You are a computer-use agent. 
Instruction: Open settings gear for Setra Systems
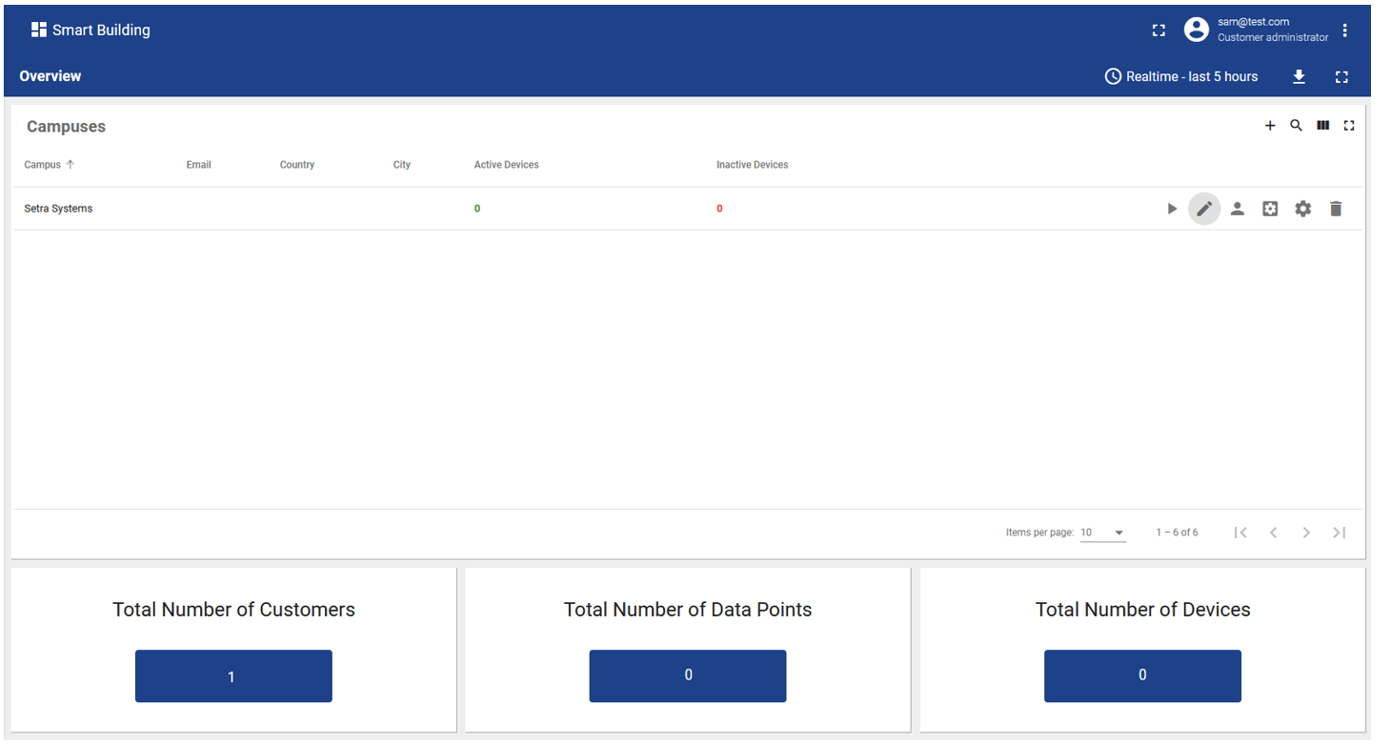pos(1302,208)
